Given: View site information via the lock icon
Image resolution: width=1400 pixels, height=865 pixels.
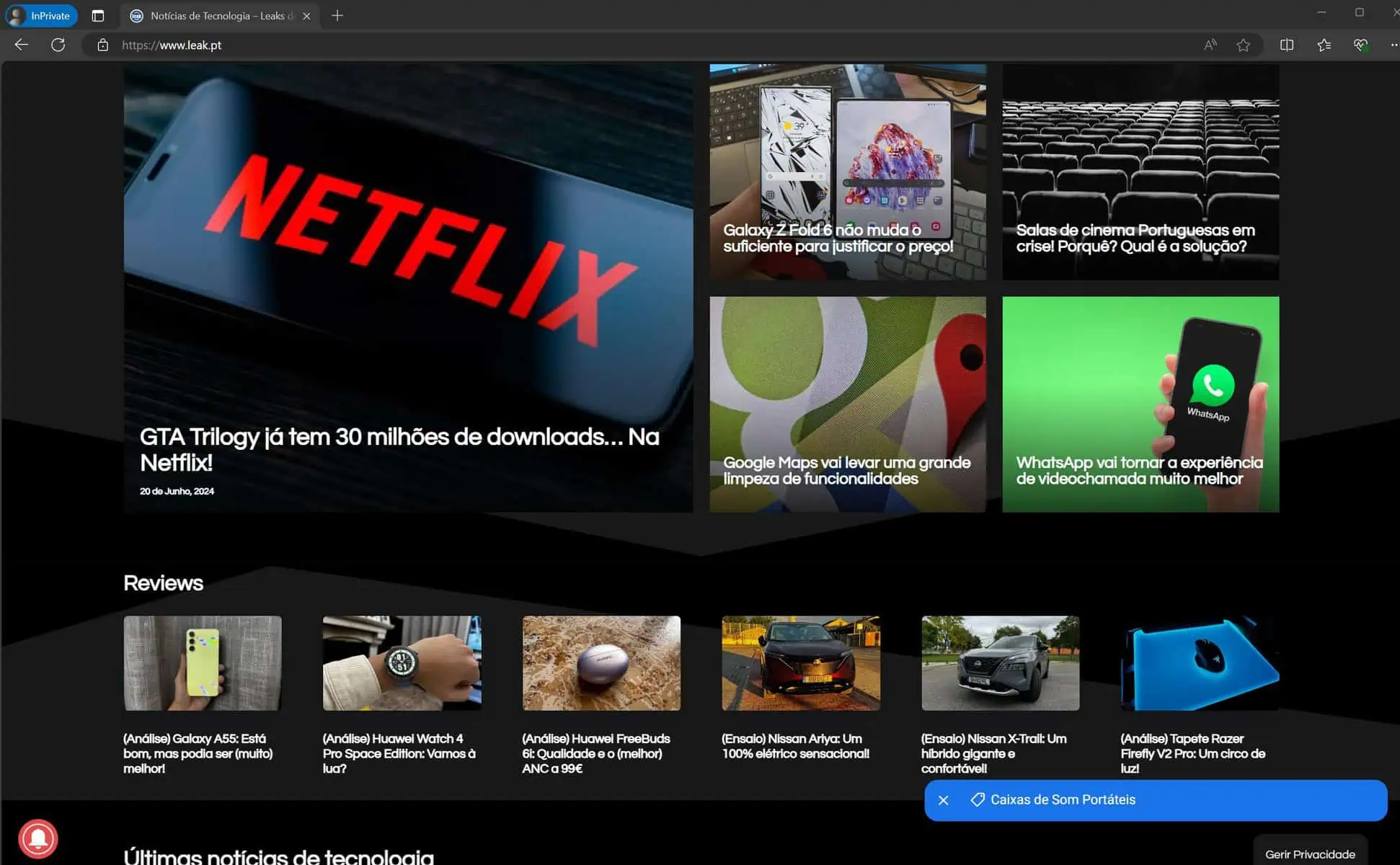Looking at the screenshot, I should 103,45.
